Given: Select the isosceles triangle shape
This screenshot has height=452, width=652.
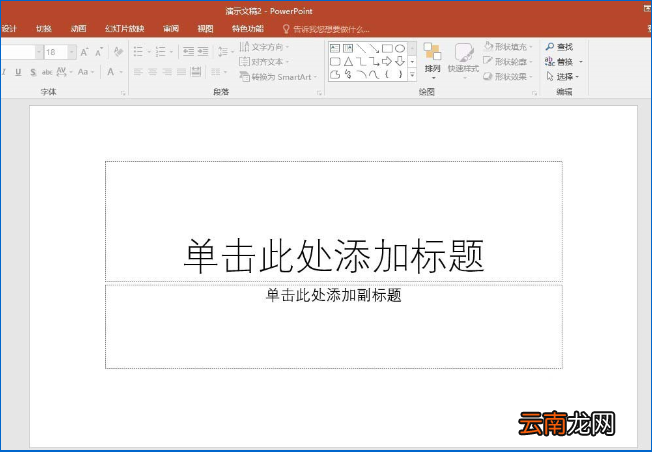Looking at the screenshot, I should pyautogui.click(x=348, y=62).
